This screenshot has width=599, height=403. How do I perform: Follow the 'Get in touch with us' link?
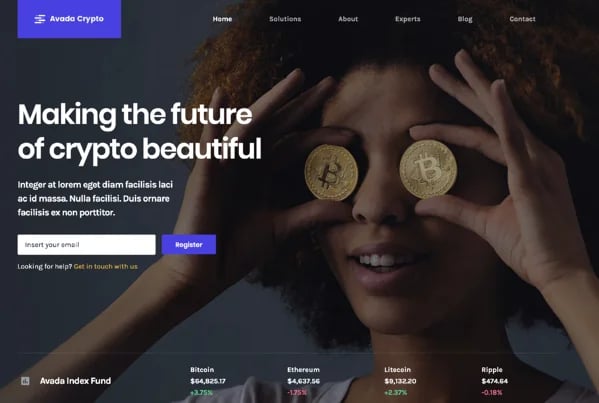[x=105, y=267]
